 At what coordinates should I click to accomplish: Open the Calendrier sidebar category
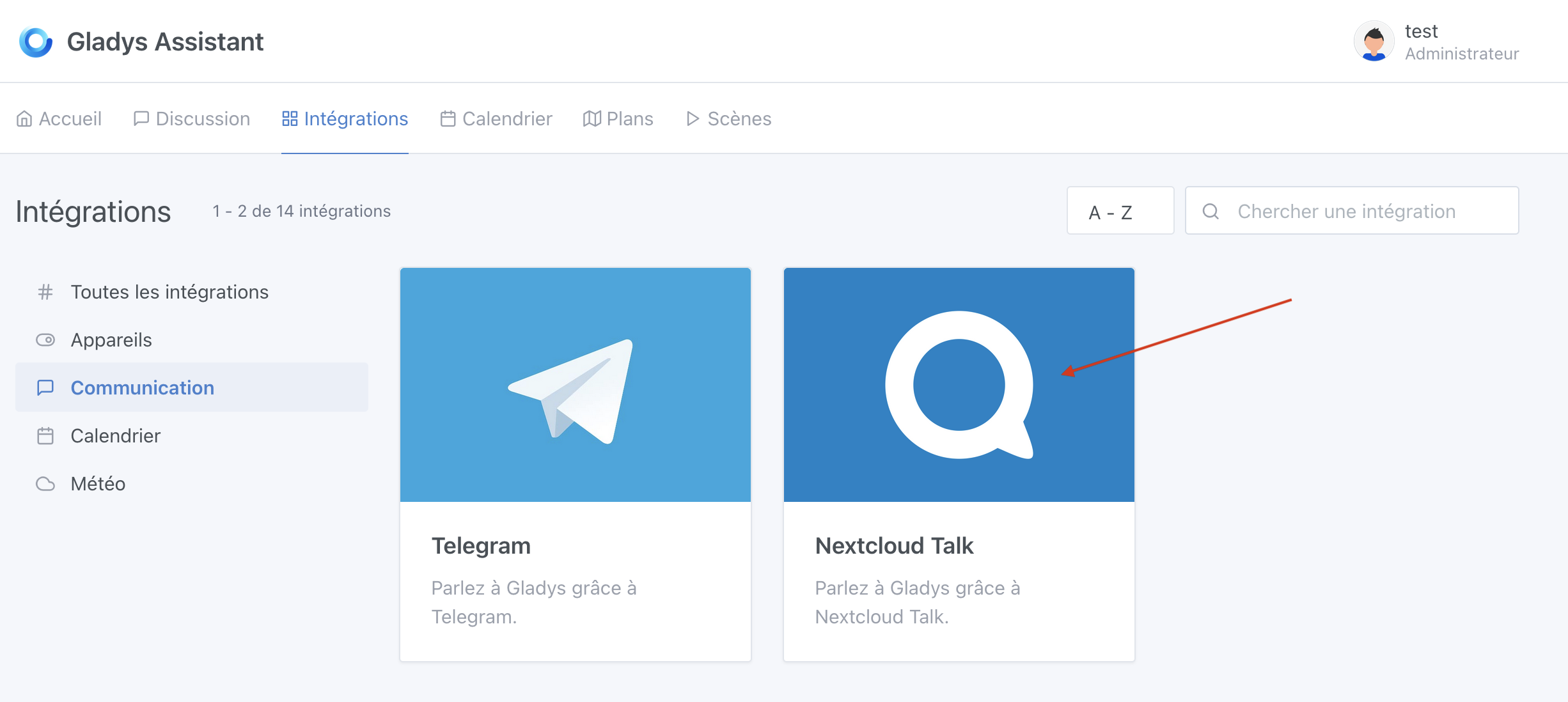click(x=115, y=435)
